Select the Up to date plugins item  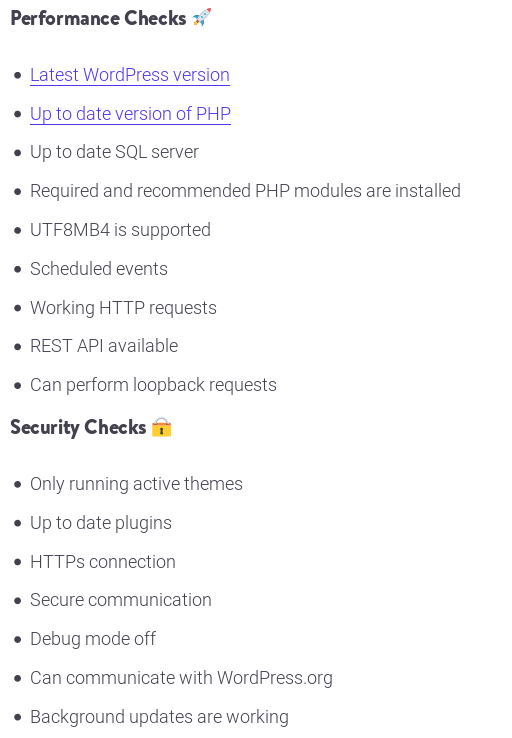[101, 523]
